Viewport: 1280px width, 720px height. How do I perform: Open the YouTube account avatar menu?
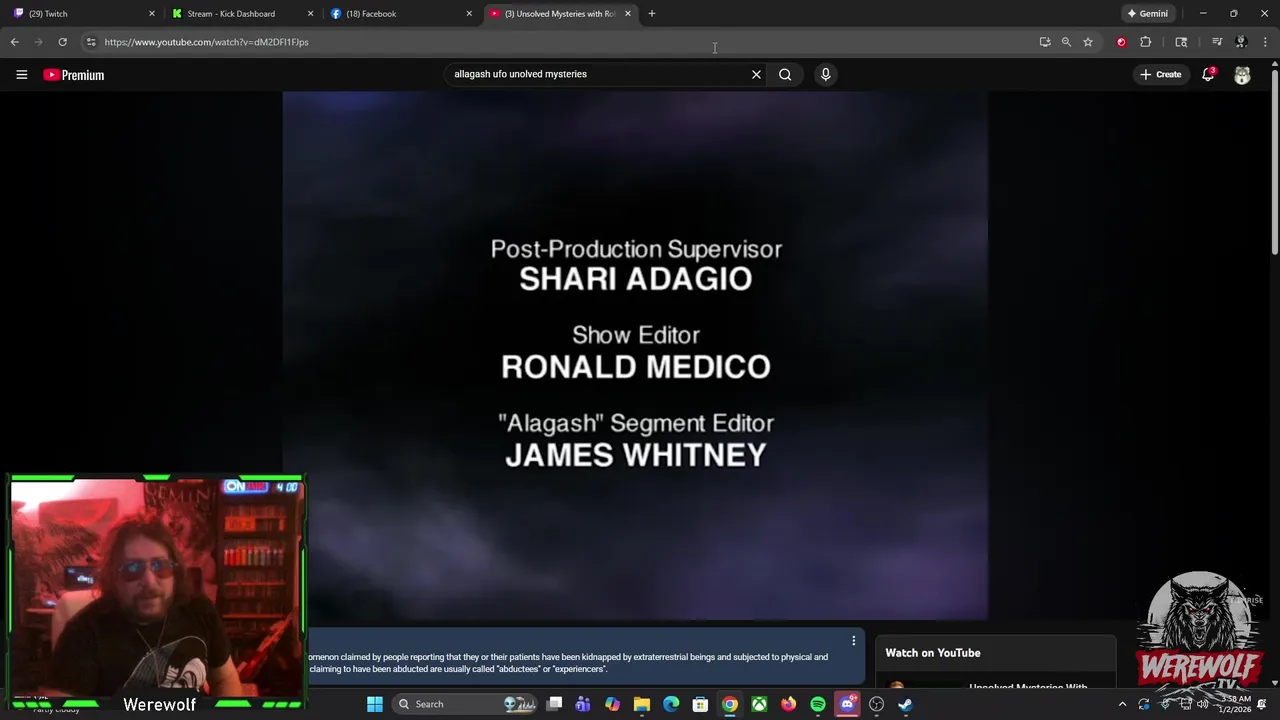(x=1242, y=75)
